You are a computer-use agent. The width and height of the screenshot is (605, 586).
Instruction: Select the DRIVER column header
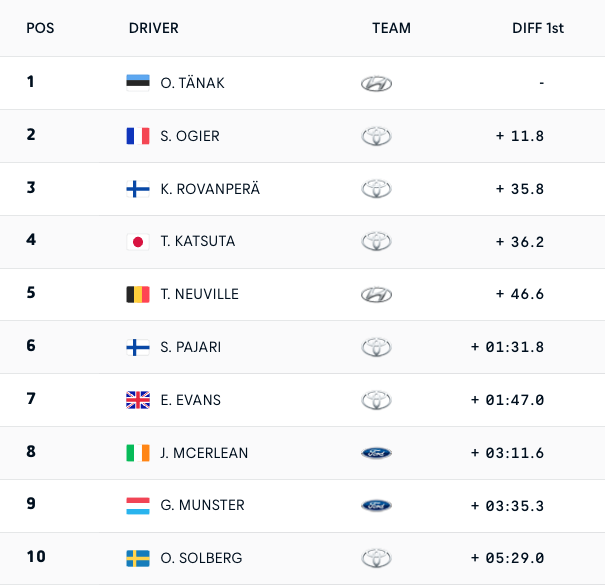(154, 28)
